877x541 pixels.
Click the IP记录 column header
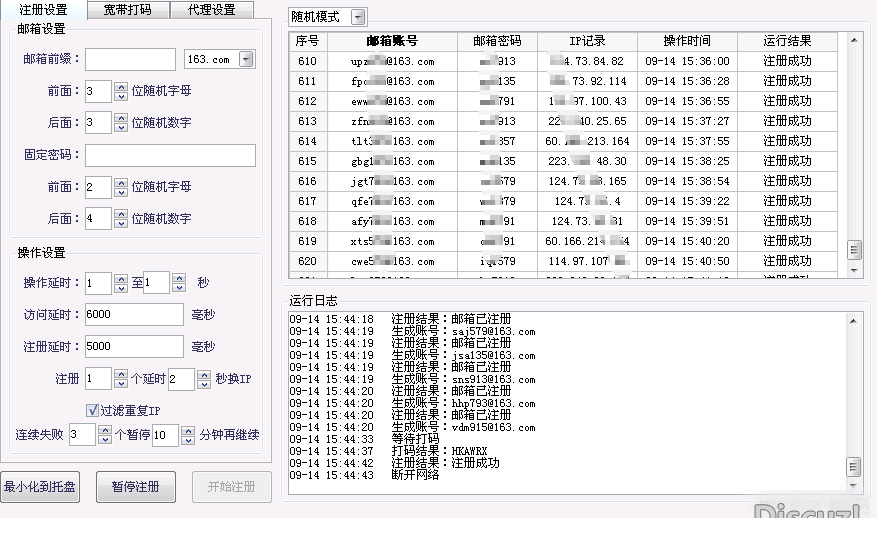point(587,41)
